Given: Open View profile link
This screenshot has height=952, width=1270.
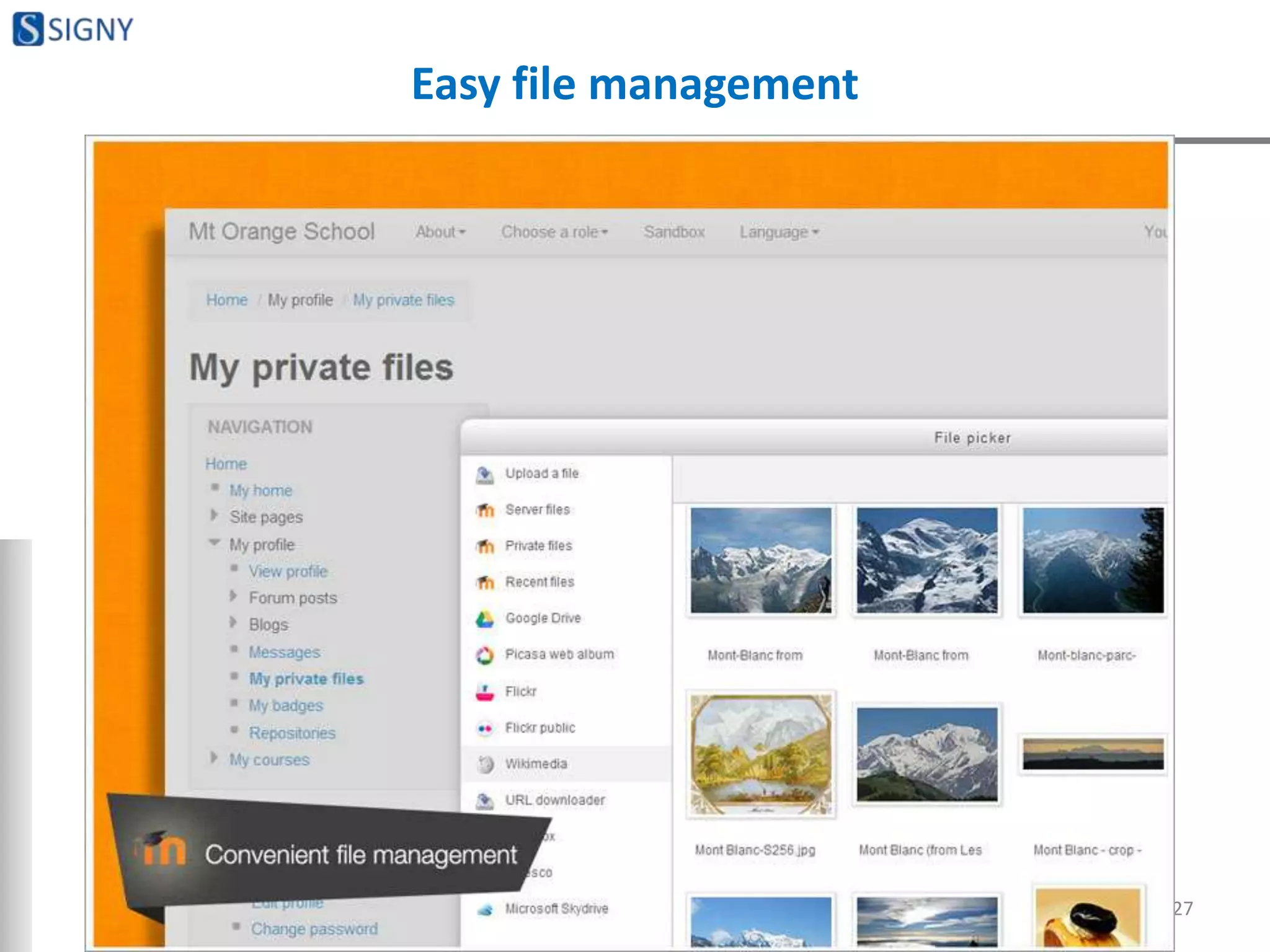Looking at the screenshot, I should (288, 571).
